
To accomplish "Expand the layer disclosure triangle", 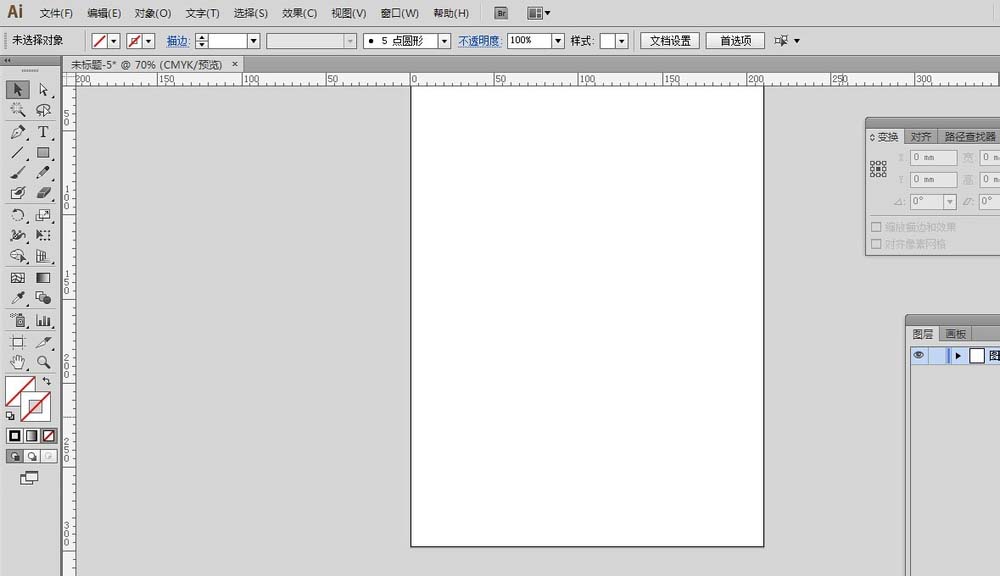I will click(x=958, y=356).
